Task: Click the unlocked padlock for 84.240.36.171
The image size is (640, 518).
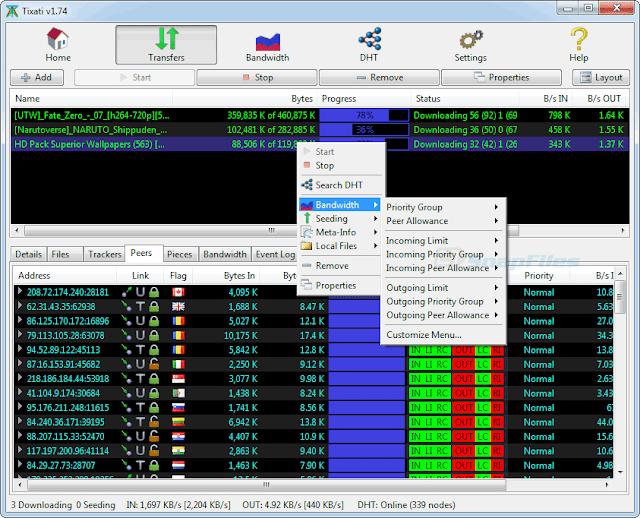Action: [x=154, y=422]
